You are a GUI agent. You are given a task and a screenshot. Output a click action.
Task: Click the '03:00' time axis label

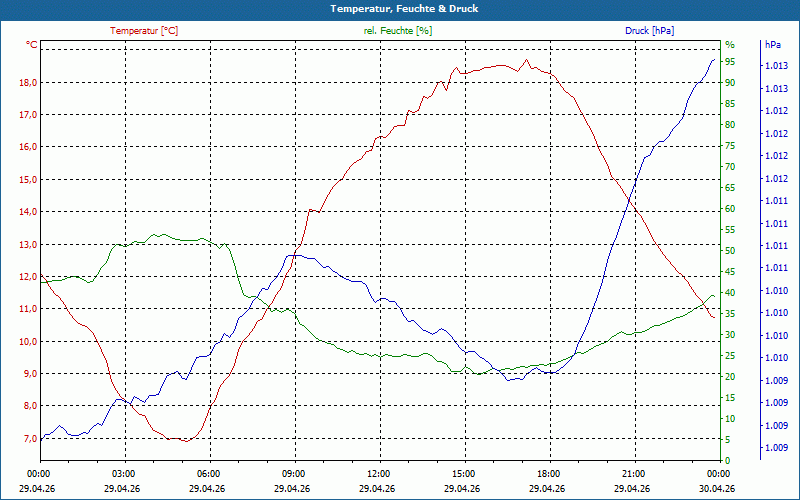[x=122, y=473]
